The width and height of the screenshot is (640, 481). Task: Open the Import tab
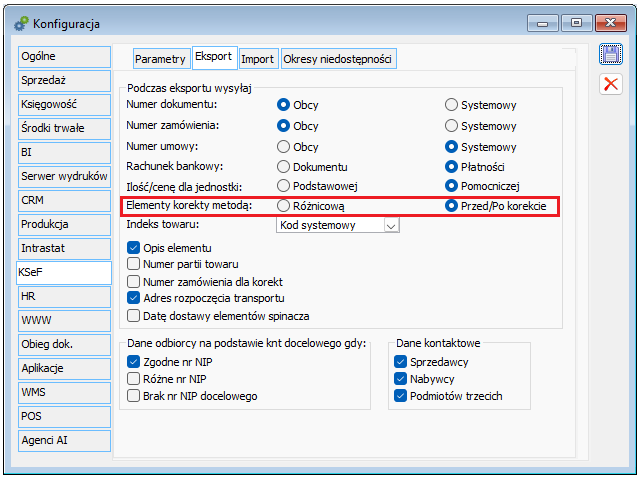(258, 59)
